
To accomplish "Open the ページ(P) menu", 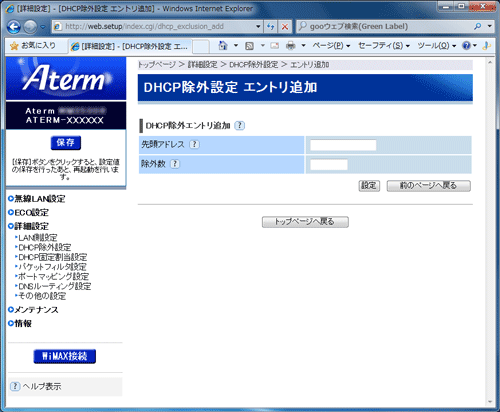I will tap(331, 46).
